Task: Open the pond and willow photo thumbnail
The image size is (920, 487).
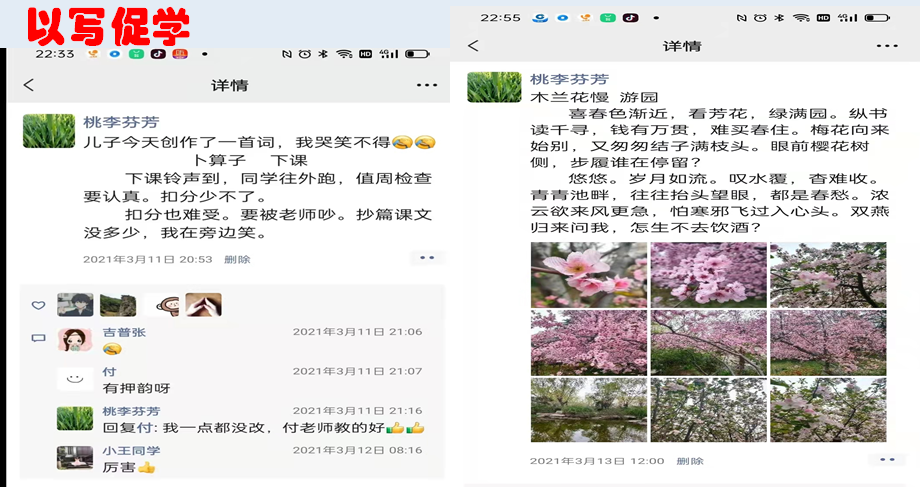Action: pos(588,410)
